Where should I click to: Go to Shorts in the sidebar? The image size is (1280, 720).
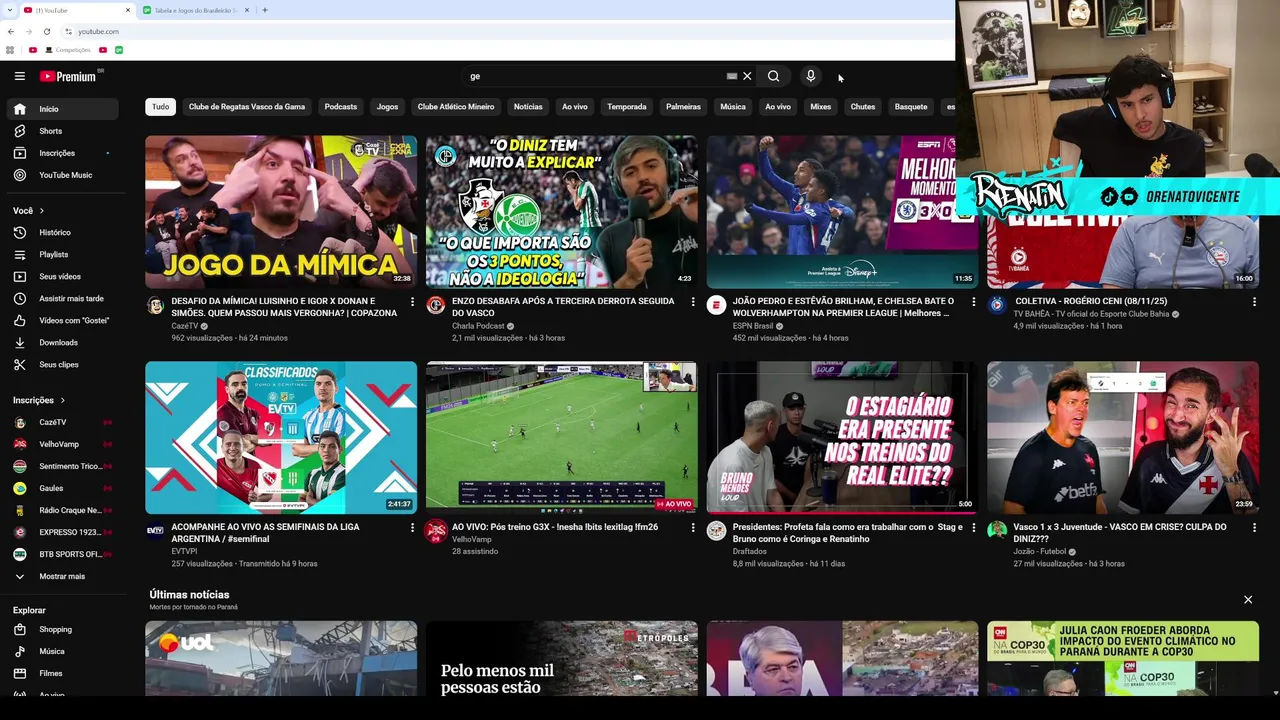(x=63, y=131)
